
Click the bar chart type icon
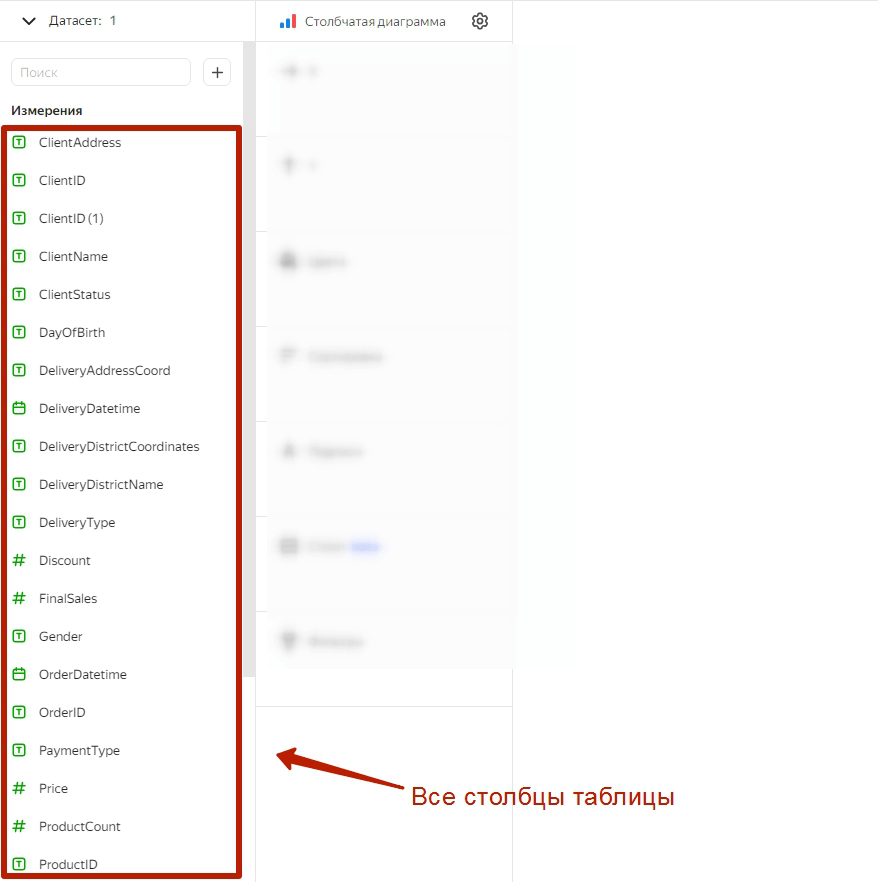288,22
